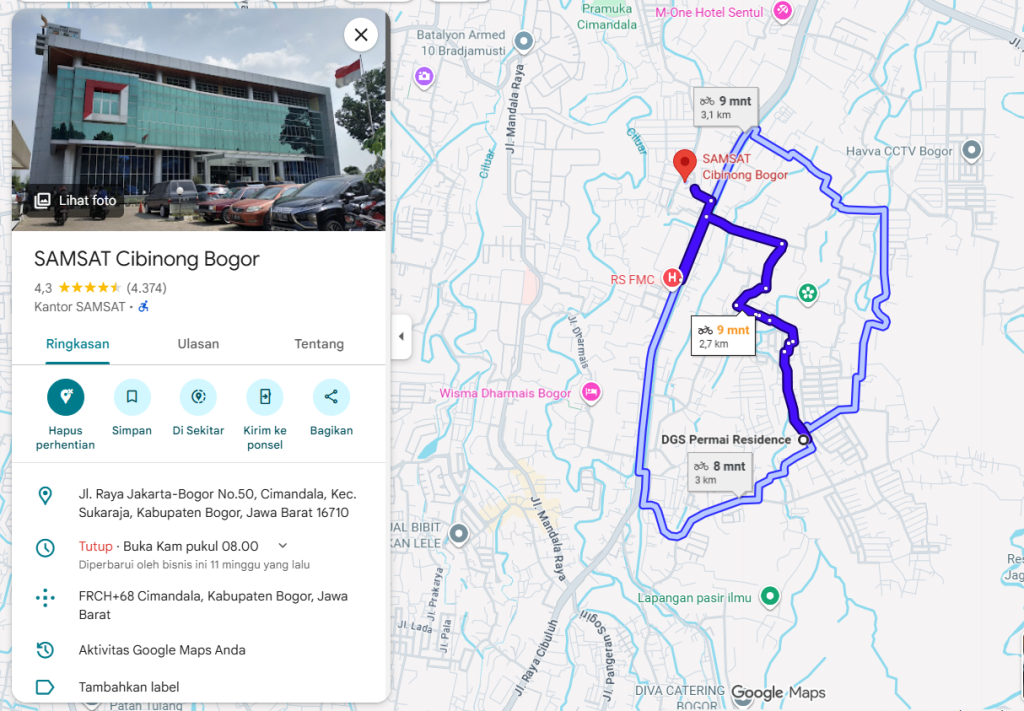The width and height of the screenshot is (1024, 711).
Task: Open Lapangan pasir ilmu green marker
Action: pyautogui.click(x=770, y=596)
